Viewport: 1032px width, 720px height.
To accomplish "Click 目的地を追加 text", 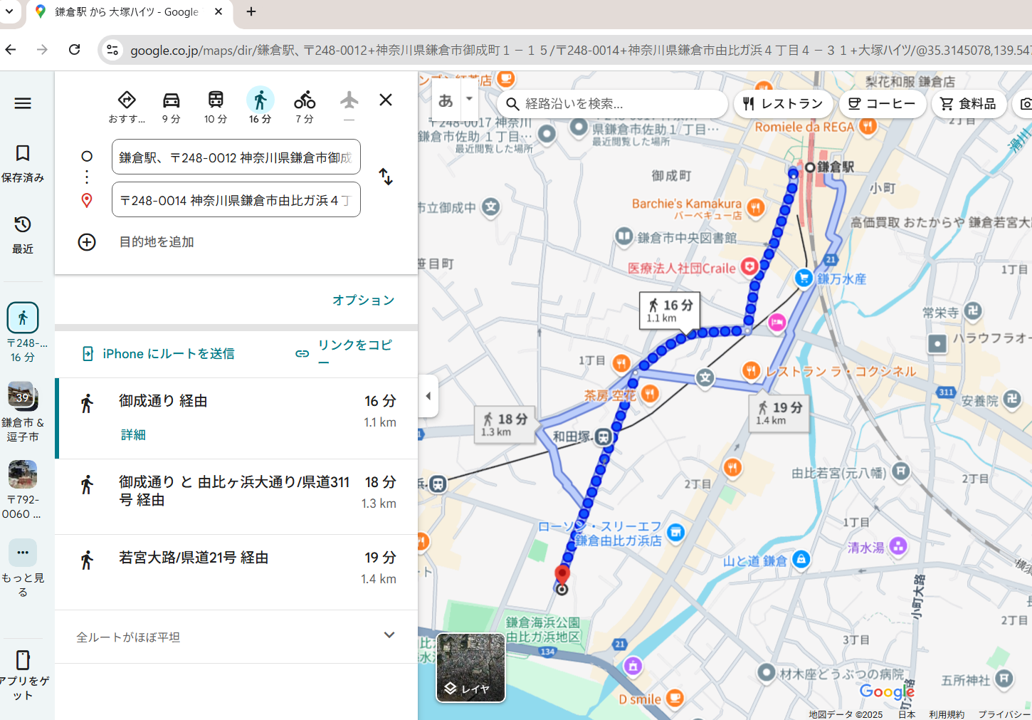I will click(x=157, y=242).
